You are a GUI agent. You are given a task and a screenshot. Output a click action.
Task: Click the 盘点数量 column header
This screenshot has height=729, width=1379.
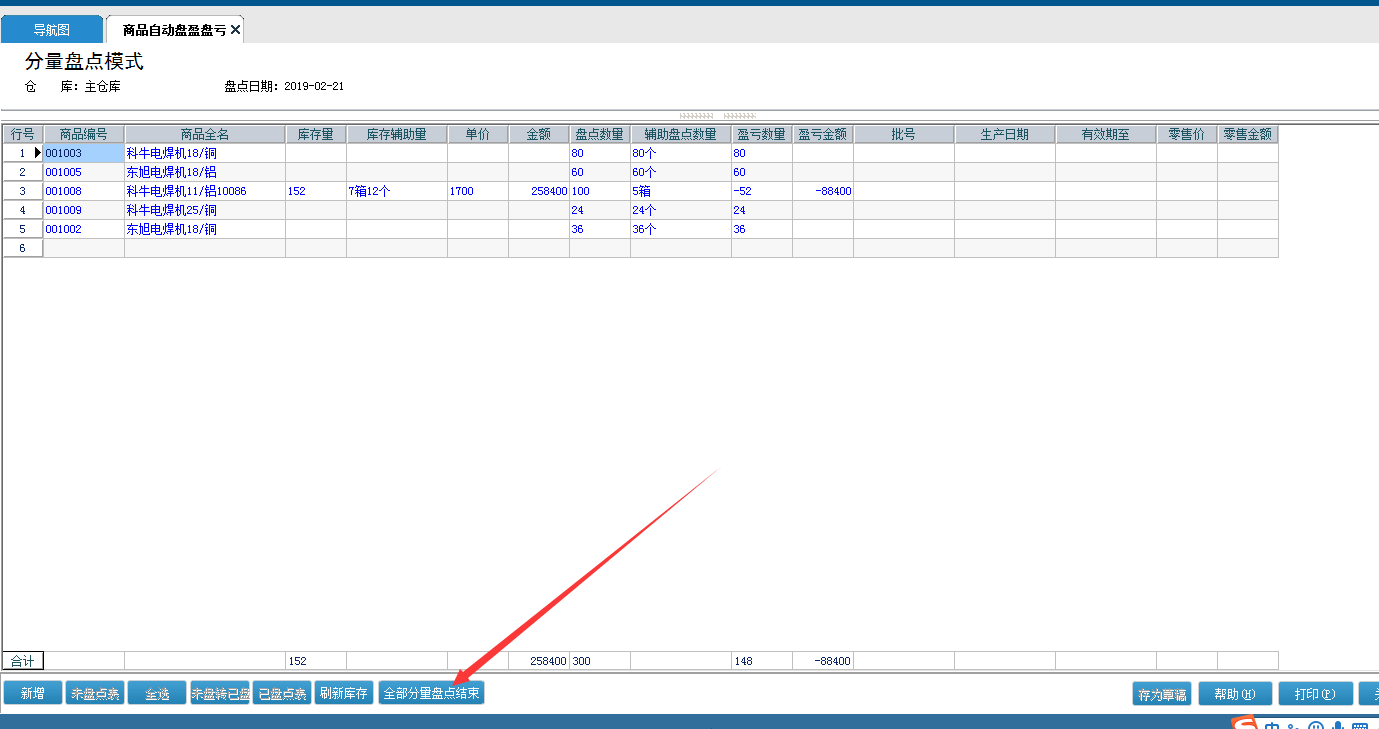coord(599,134)
